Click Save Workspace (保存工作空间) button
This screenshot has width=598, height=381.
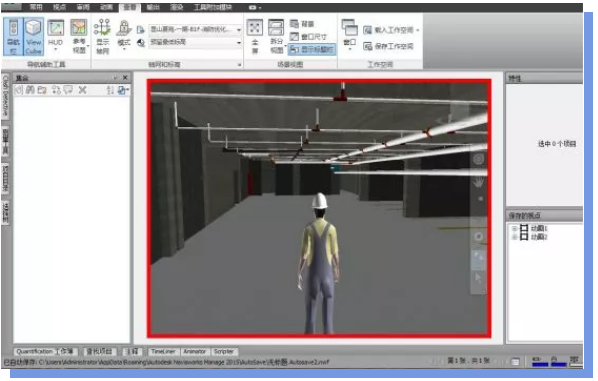tap(388, 46)
